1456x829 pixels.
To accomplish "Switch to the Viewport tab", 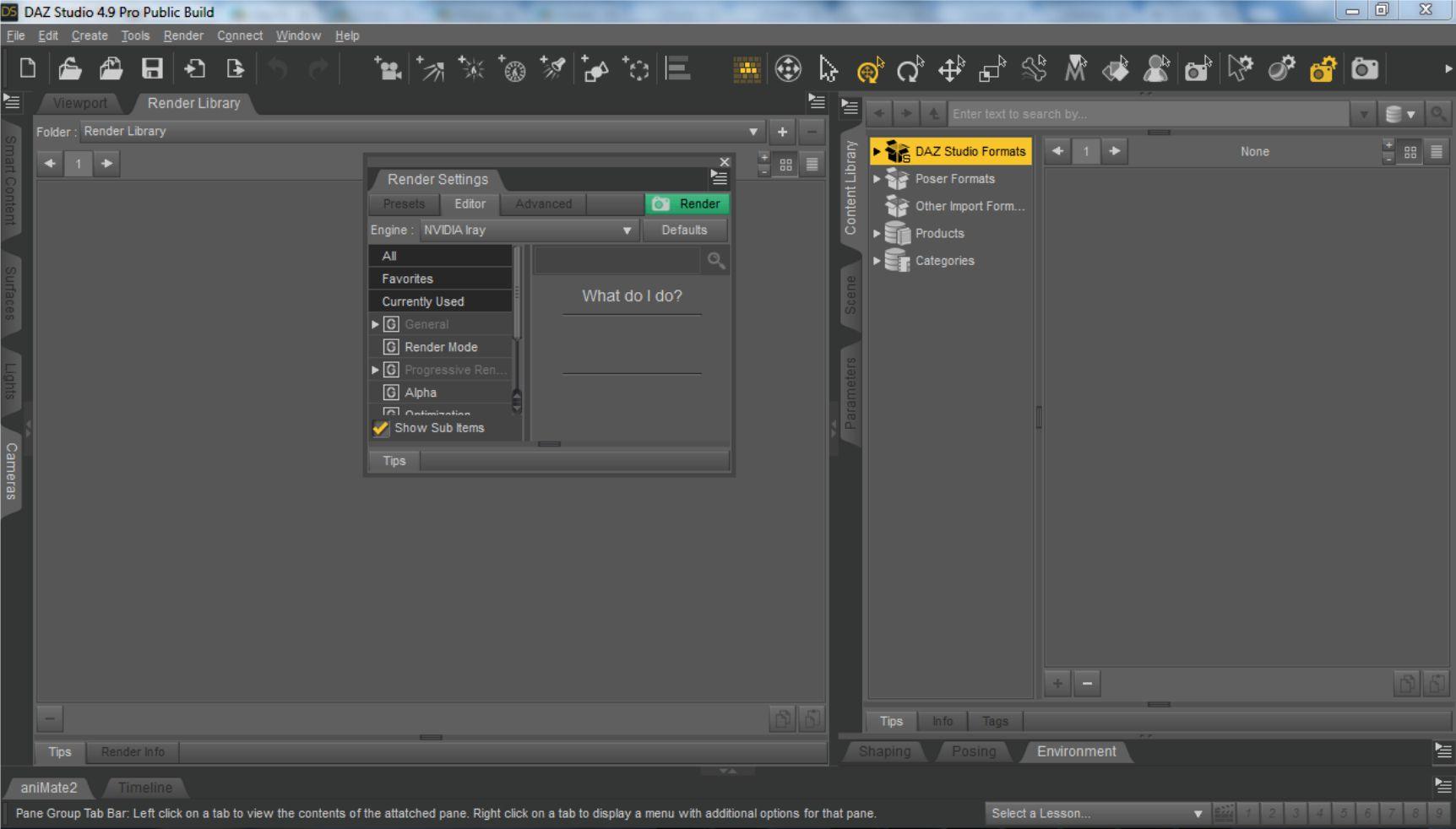I will point(80,103).
